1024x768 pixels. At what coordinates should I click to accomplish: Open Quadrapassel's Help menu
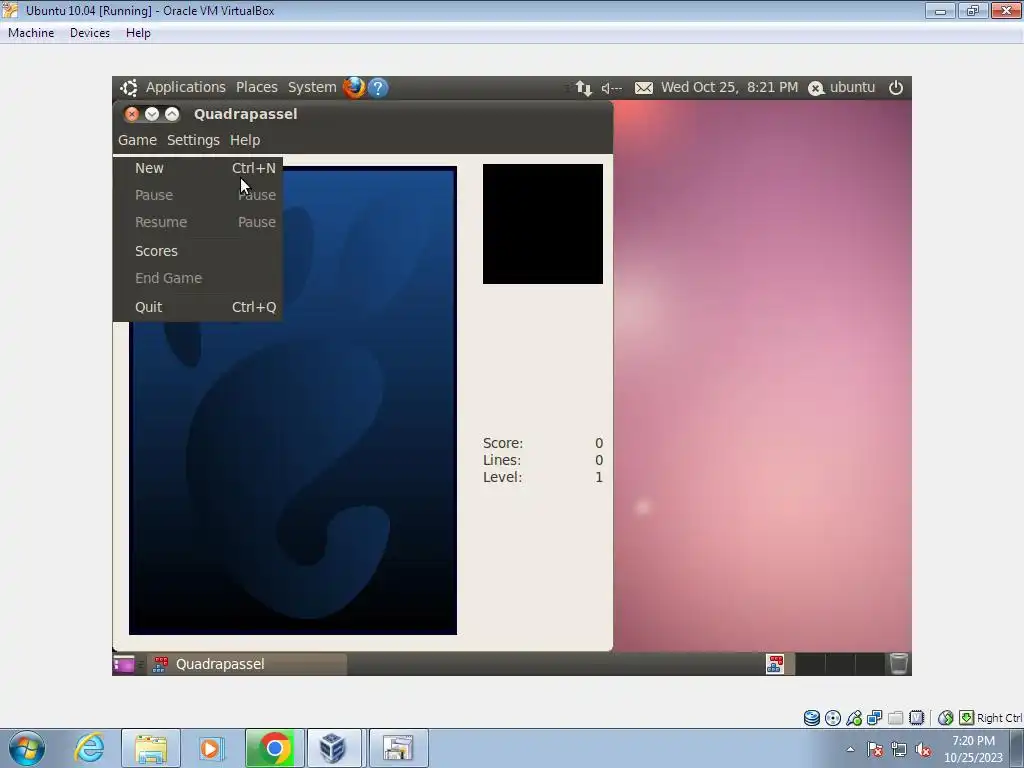[245, 140]
